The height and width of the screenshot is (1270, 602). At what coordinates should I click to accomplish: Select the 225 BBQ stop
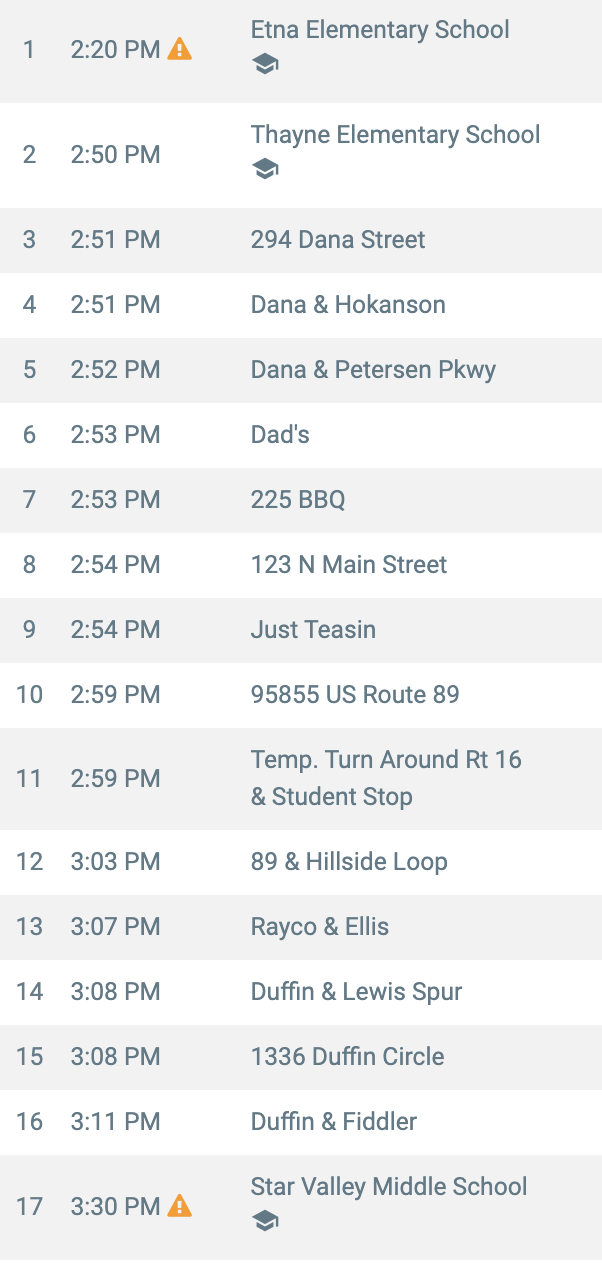coord(298,500)
